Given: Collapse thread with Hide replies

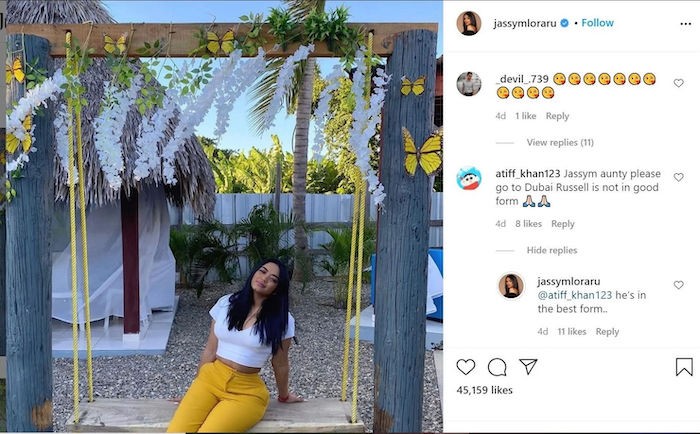Looking at the screenshot, I should (551, 250).
